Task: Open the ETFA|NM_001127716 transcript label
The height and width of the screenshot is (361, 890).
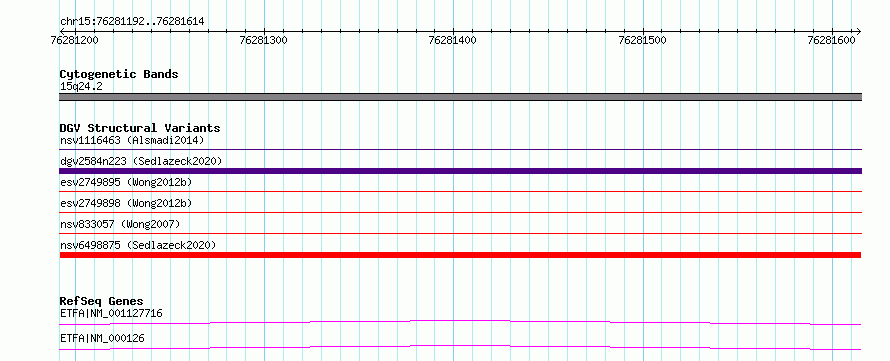Action: 111,313
